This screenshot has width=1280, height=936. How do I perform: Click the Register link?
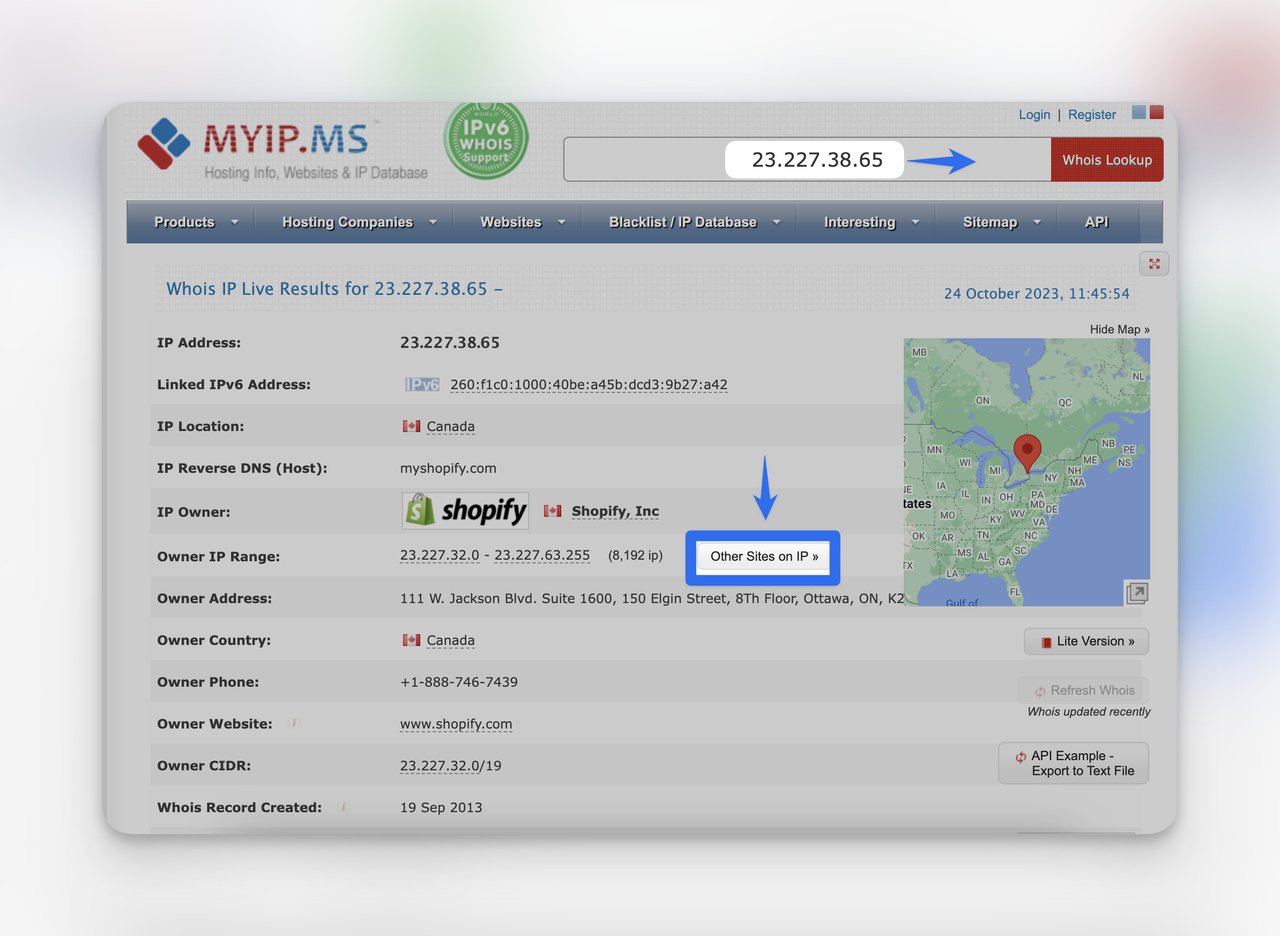point(1092,114)
